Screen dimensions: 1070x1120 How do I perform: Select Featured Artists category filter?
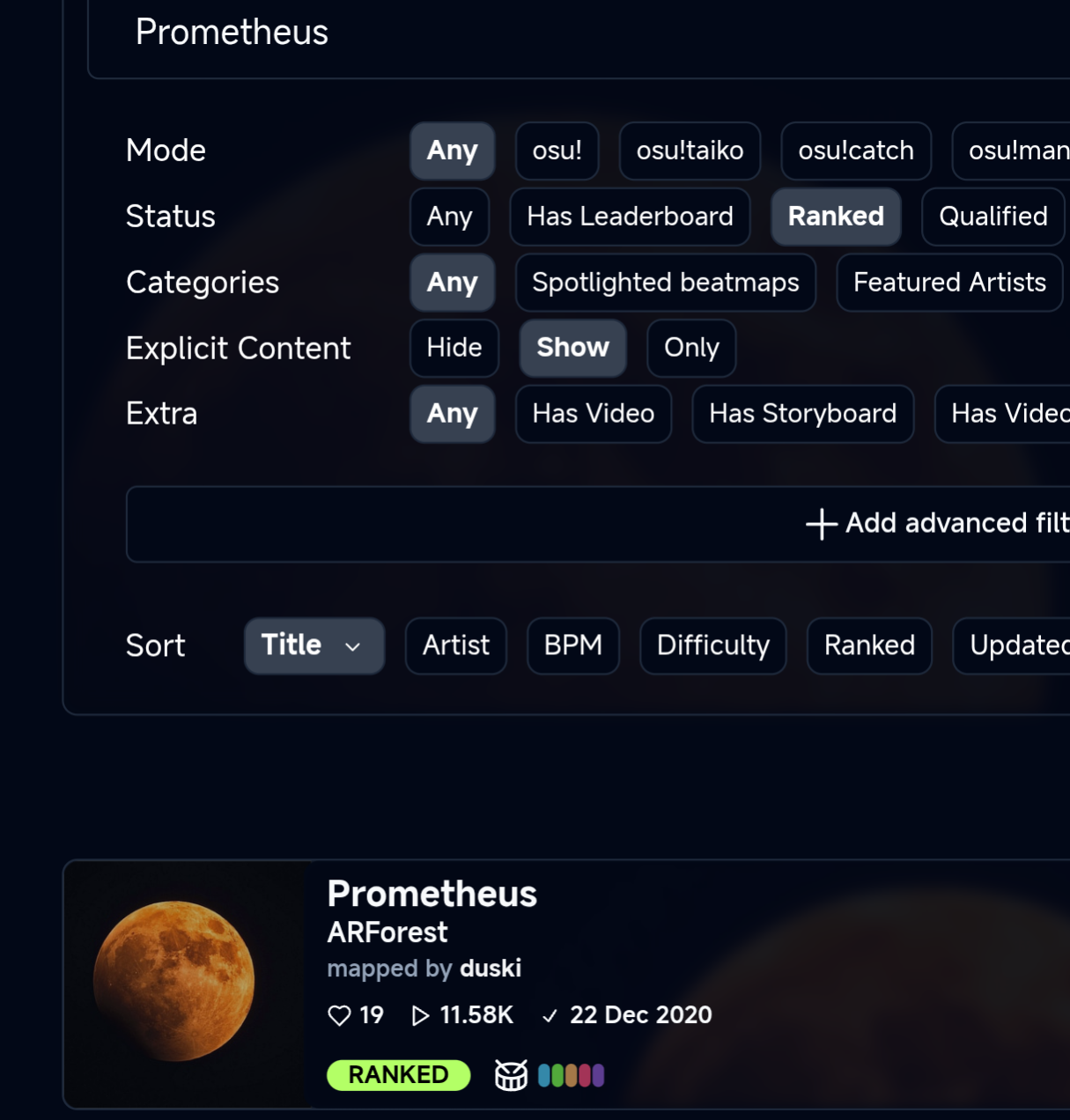[948, 283]
